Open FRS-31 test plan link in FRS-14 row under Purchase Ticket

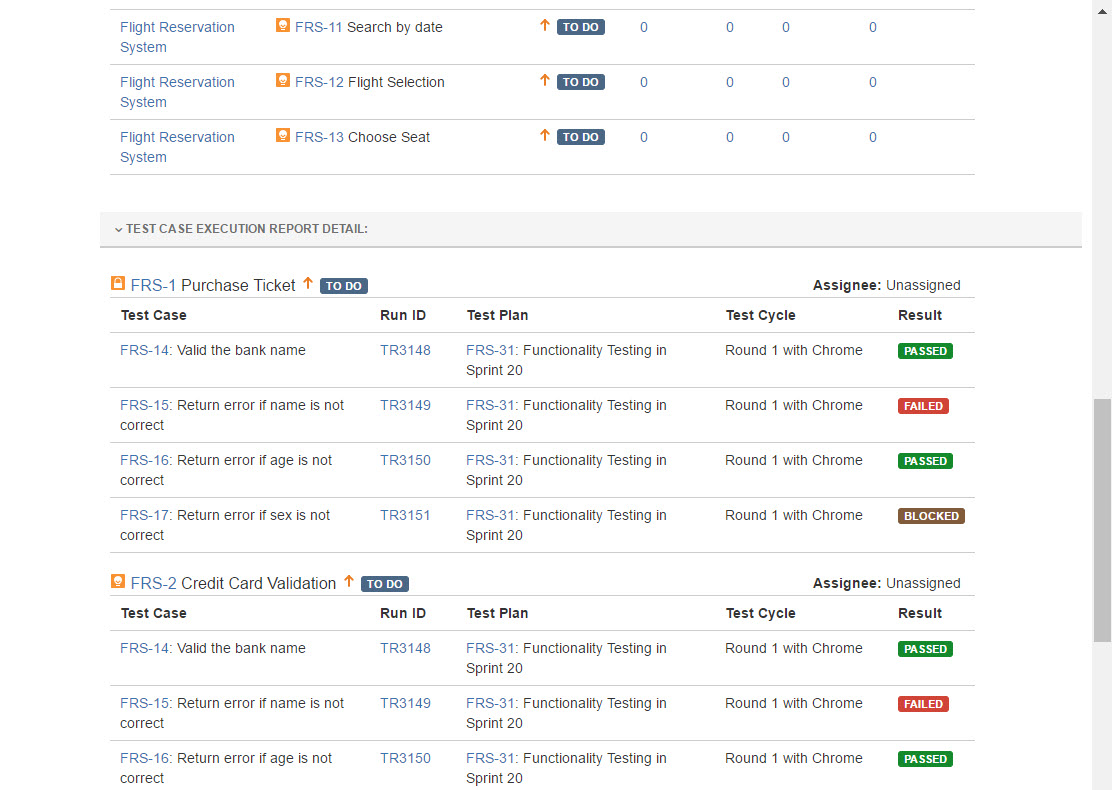coord(490,350)
